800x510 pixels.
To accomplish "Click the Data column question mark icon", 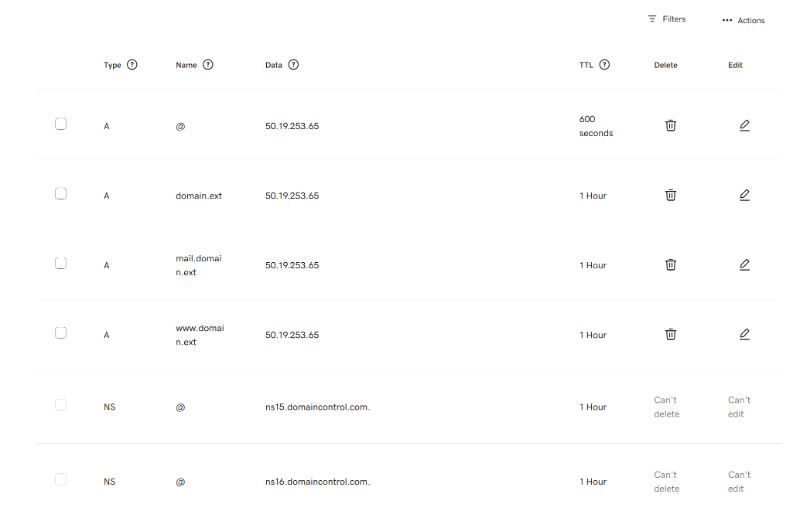I will (x=293, y=65).
